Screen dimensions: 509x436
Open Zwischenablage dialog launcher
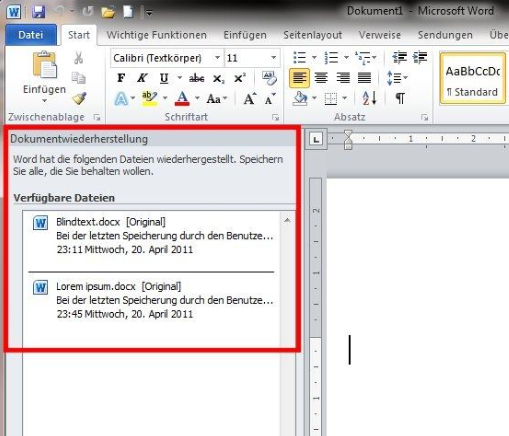point(97,117)
